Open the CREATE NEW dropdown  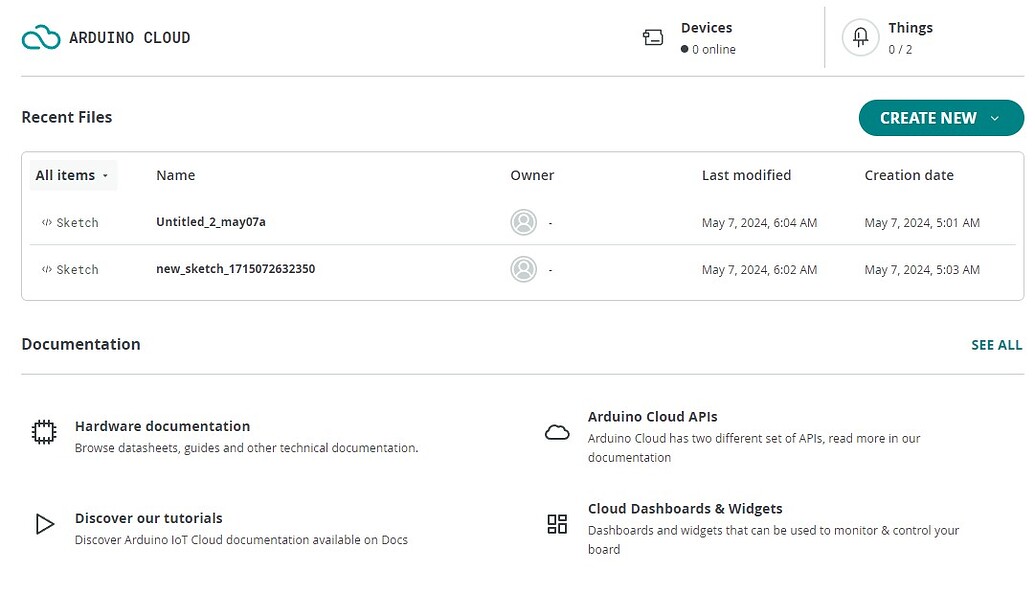[940, 118]
